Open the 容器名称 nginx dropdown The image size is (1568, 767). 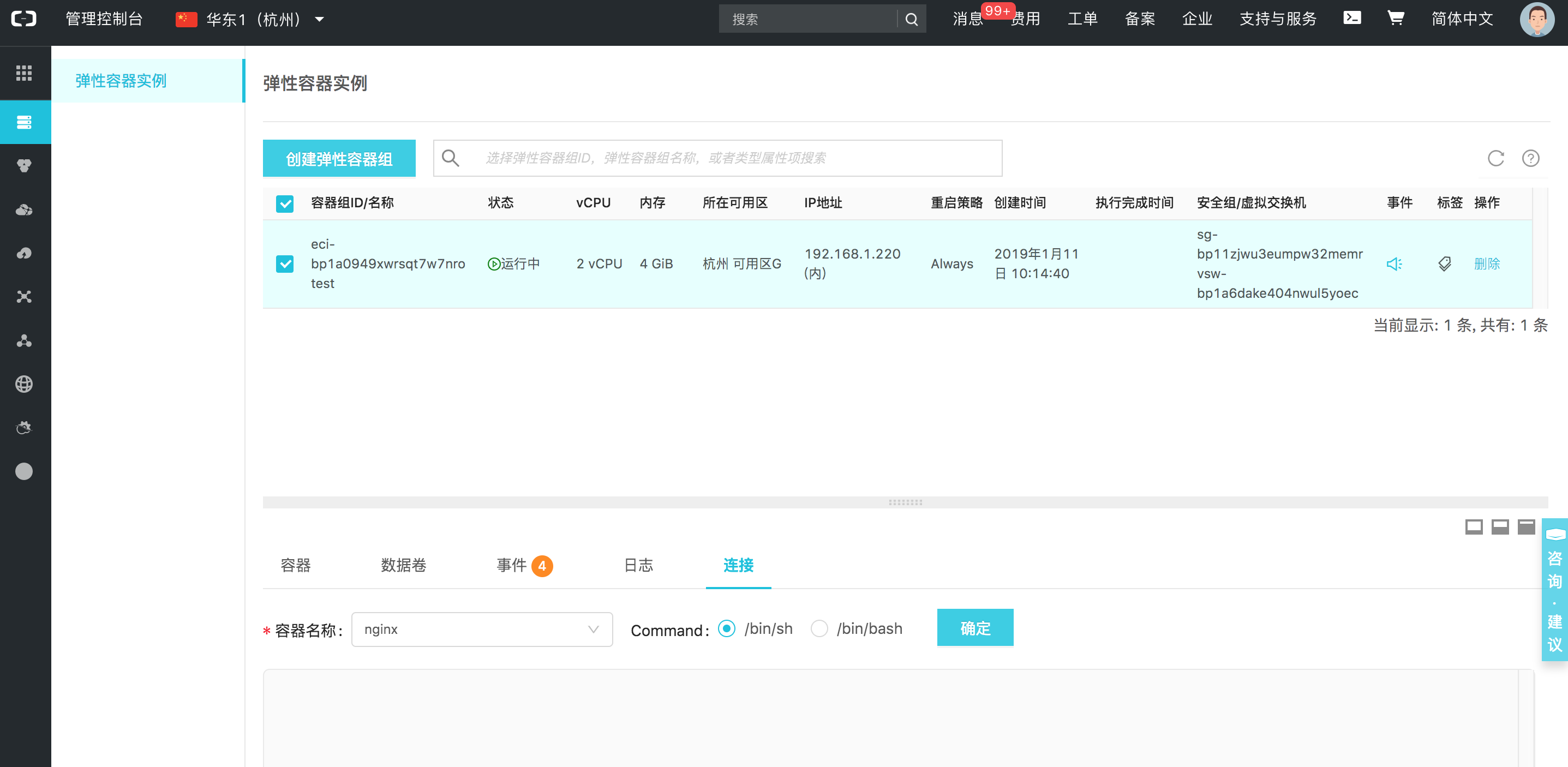click(482, 629)
